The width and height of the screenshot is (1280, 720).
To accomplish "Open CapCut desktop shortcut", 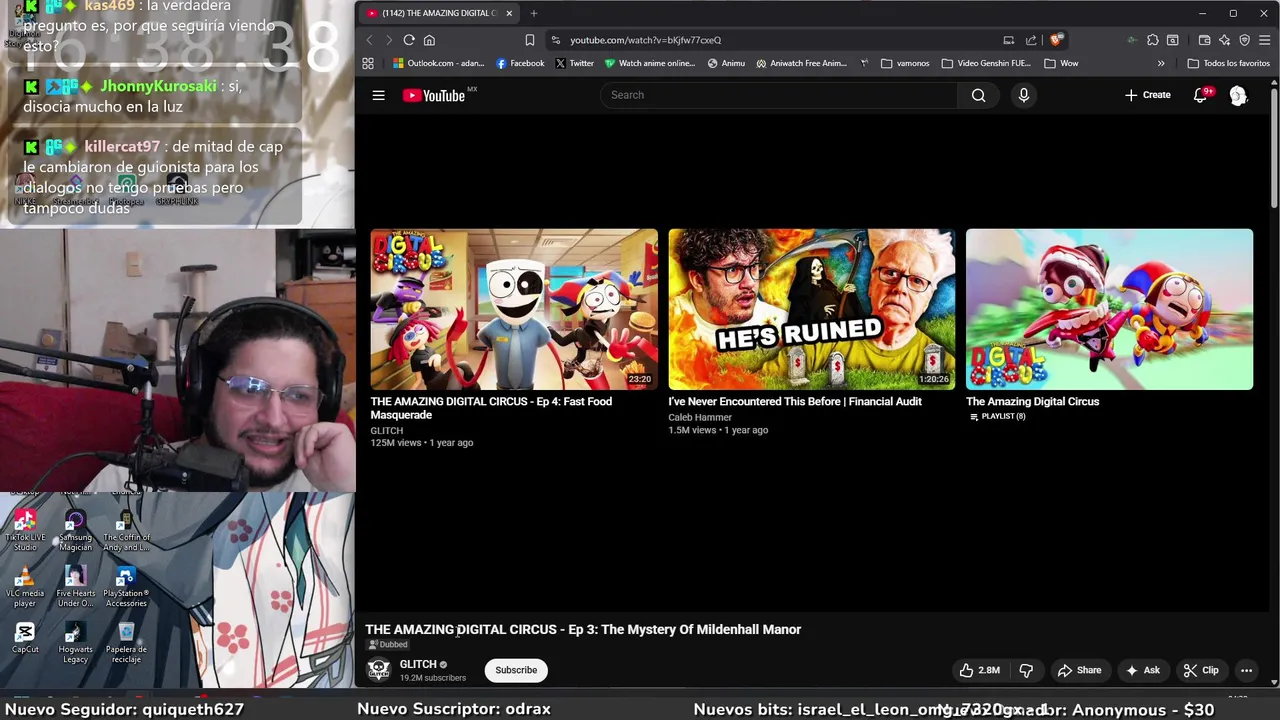I will [25, 638].
